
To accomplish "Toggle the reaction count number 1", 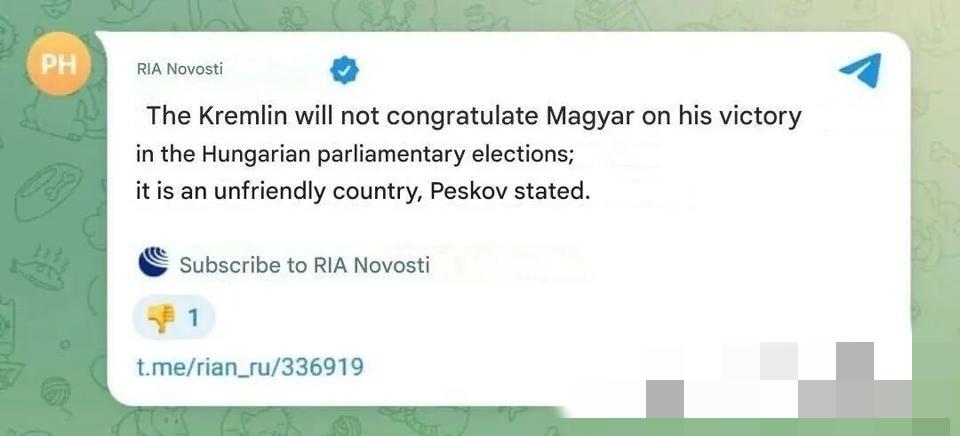I will pyautogui.click(x=194, y=319).
